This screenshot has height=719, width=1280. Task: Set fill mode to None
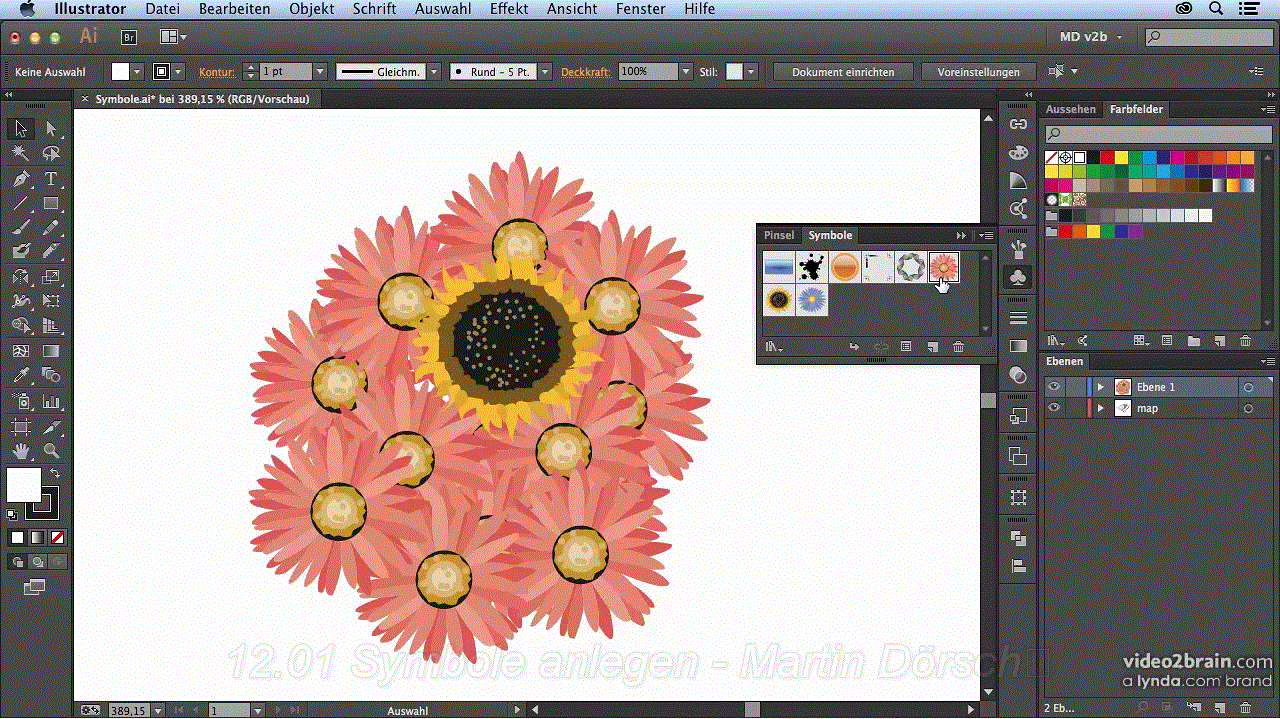(x=57, y=537)
